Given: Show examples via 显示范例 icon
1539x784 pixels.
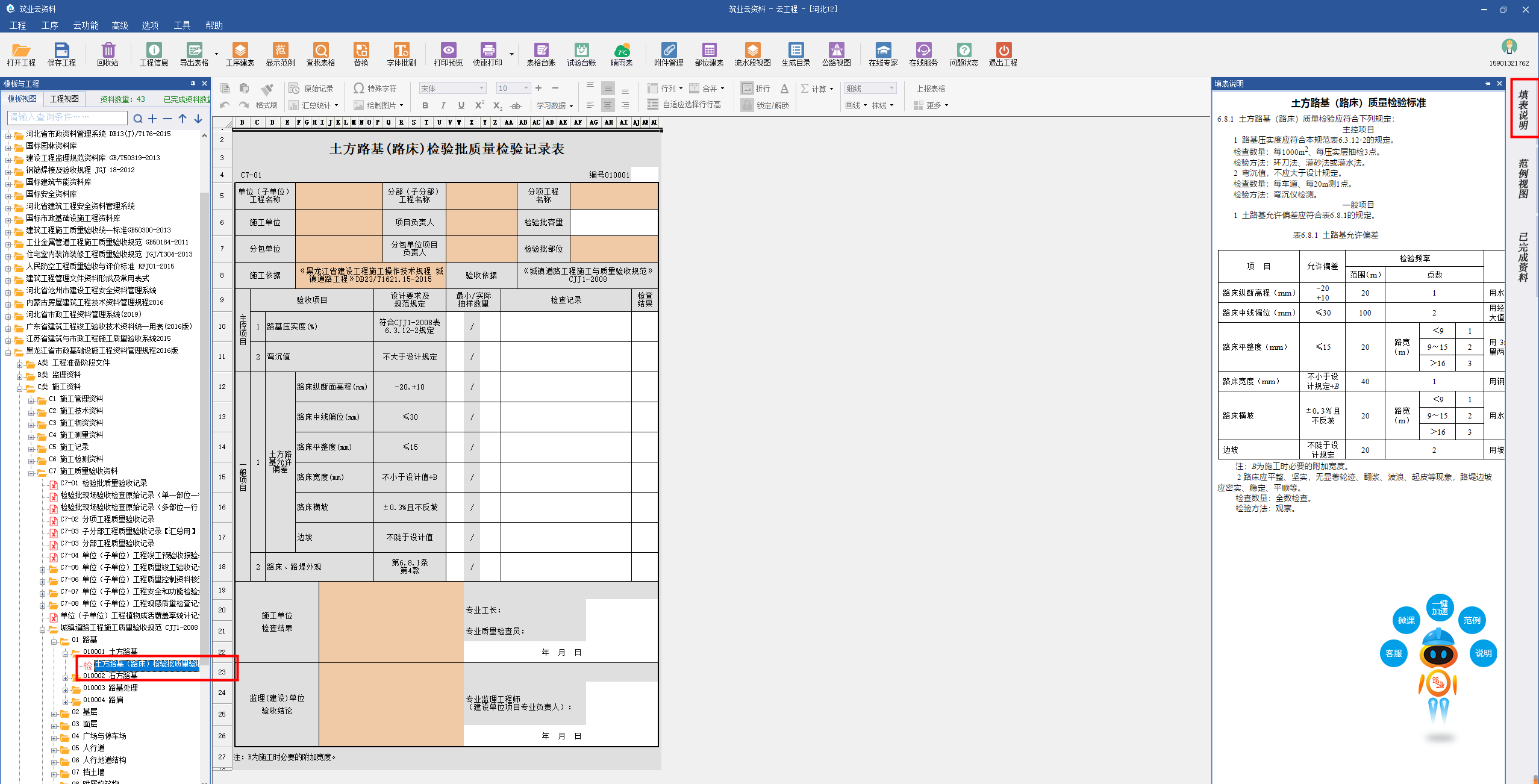Looking at the screenshot, I should [280, 54].
